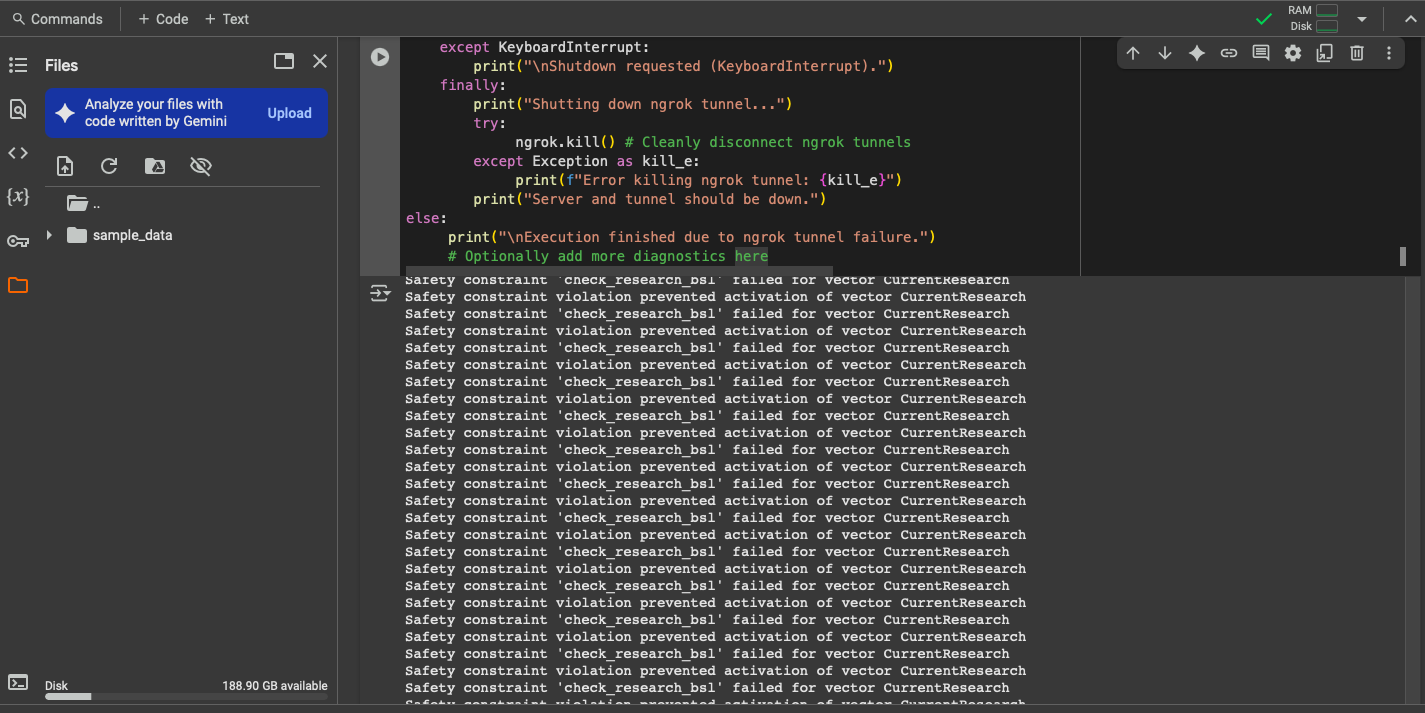Add a comment to the cell
1425x713 pixels.
(x=1260, y=54)
